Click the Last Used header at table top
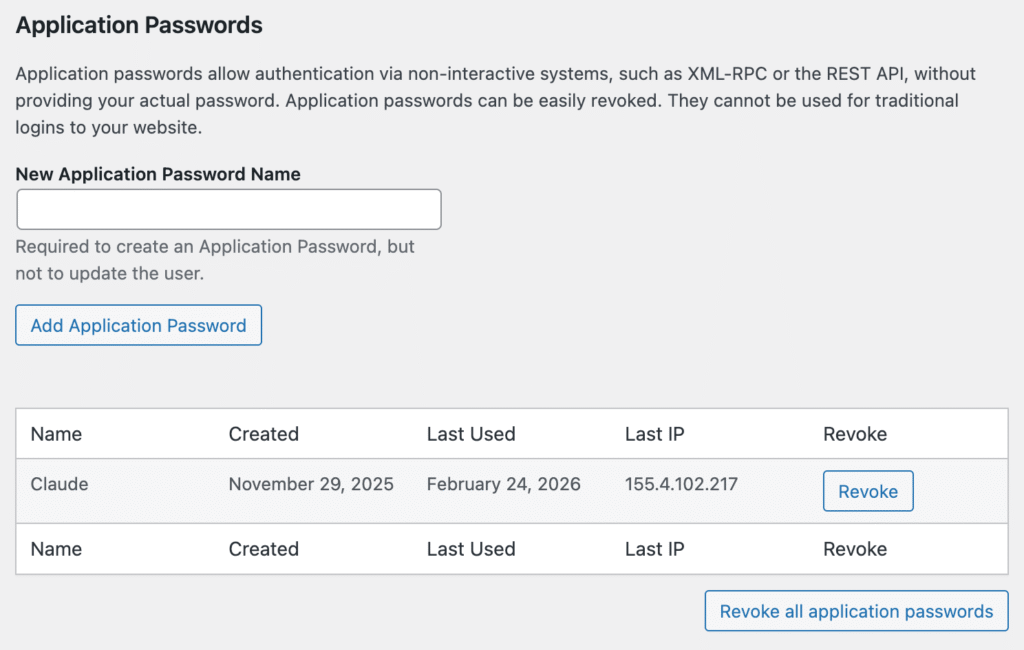The height and width of the screenshot is (650, 1024). click(470, 434)
